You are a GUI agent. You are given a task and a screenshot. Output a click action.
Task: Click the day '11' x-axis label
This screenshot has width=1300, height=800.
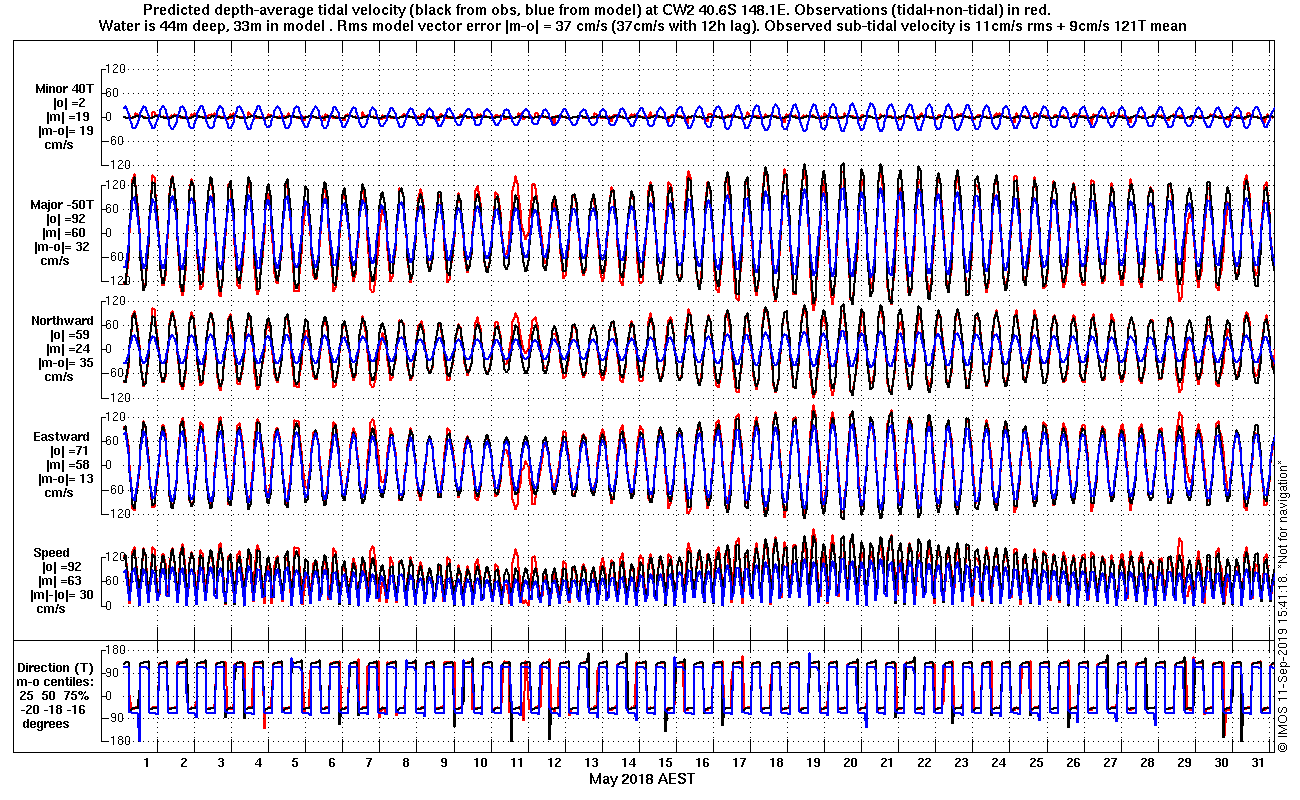[517, 763]
